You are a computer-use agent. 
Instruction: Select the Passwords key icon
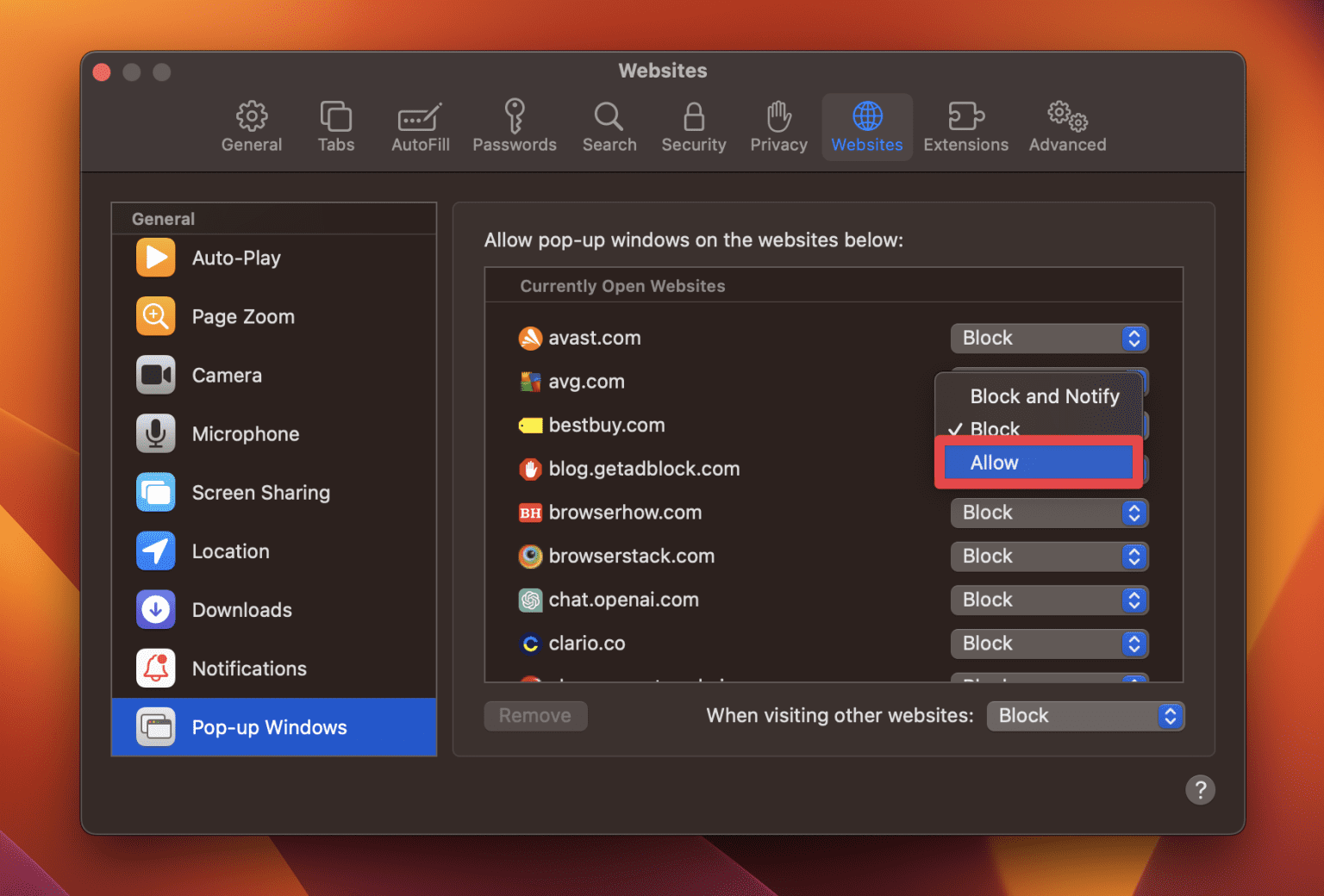point(514,126)
